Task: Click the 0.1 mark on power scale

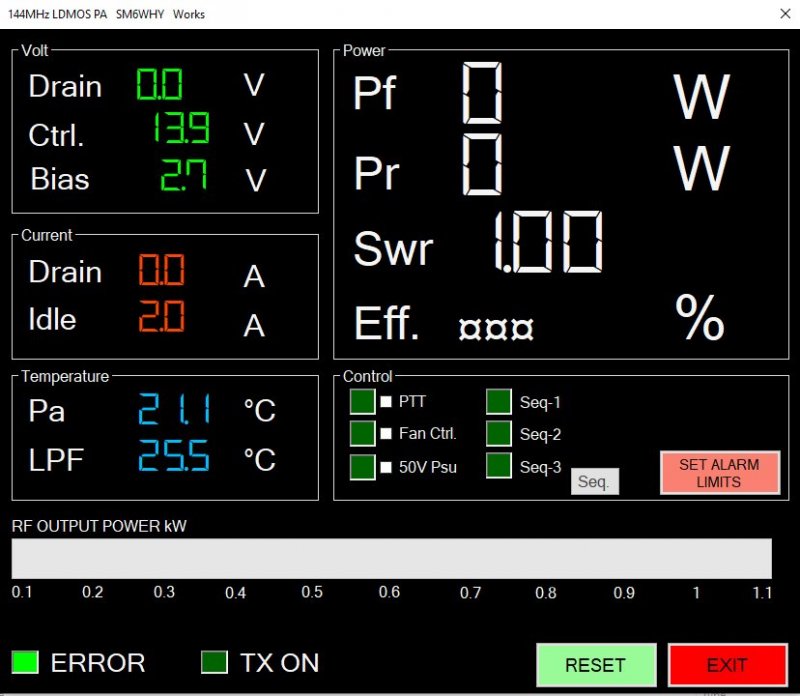Action: [x=22, y=592]
